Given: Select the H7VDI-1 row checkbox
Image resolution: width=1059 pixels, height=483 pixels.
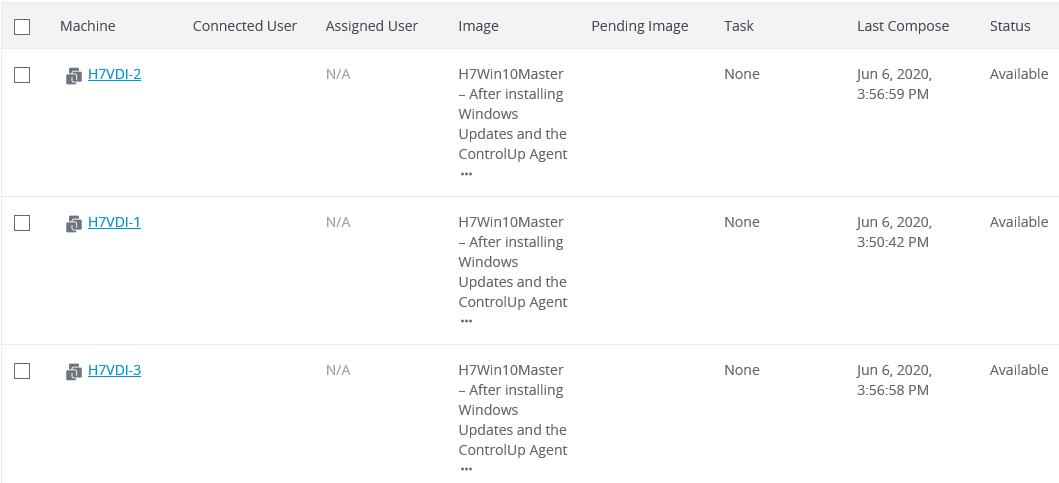Looking at the screenshot, I should 22,223.
